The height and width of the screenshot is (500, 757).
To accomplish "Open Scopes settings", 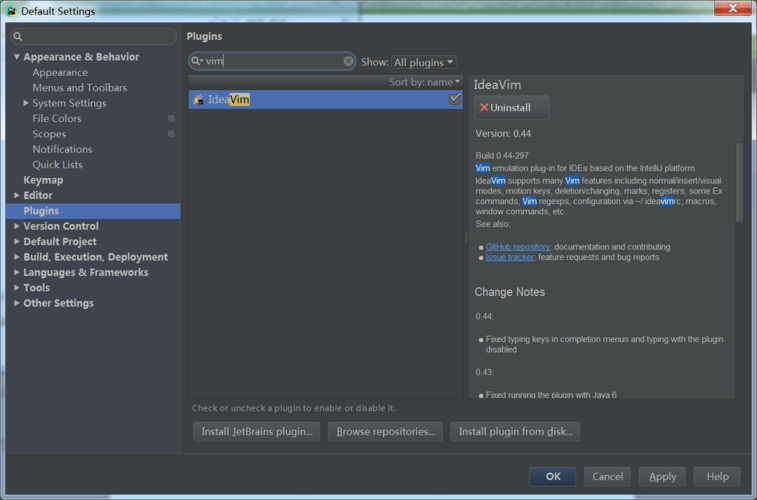I will point(49,134).
